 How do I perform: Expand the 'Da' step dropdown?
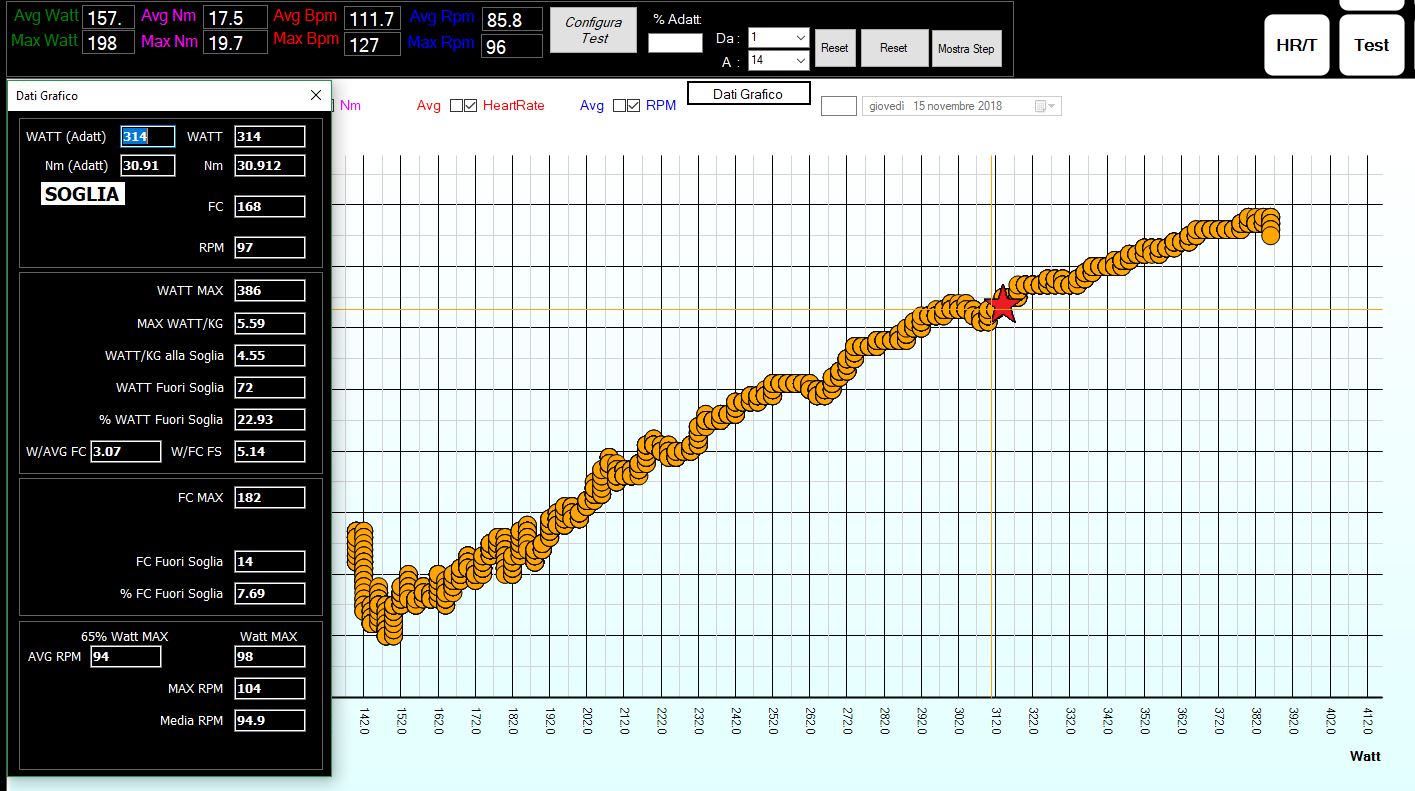coord(800,37)
